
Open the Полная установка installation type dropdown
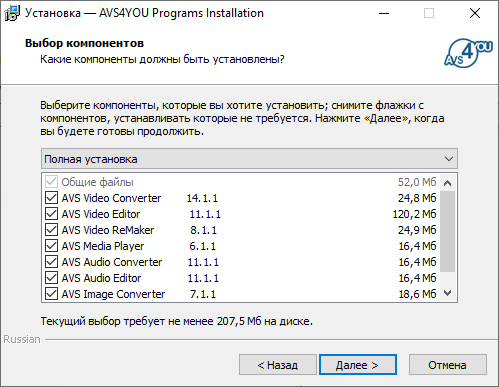(x=249, y=159)
